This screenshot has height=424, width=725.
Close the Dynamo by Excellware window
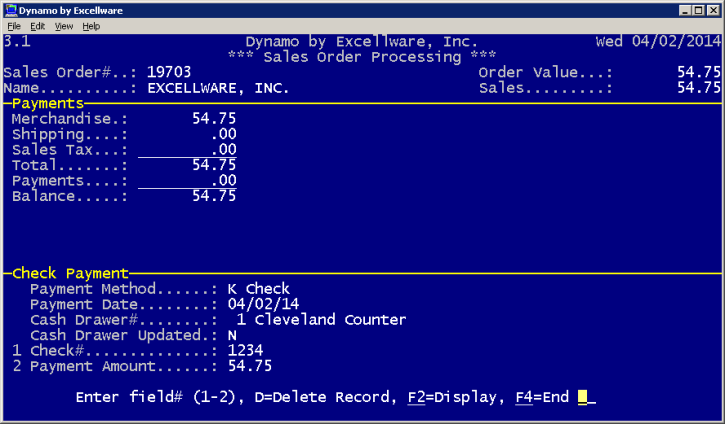click(713, 10)
